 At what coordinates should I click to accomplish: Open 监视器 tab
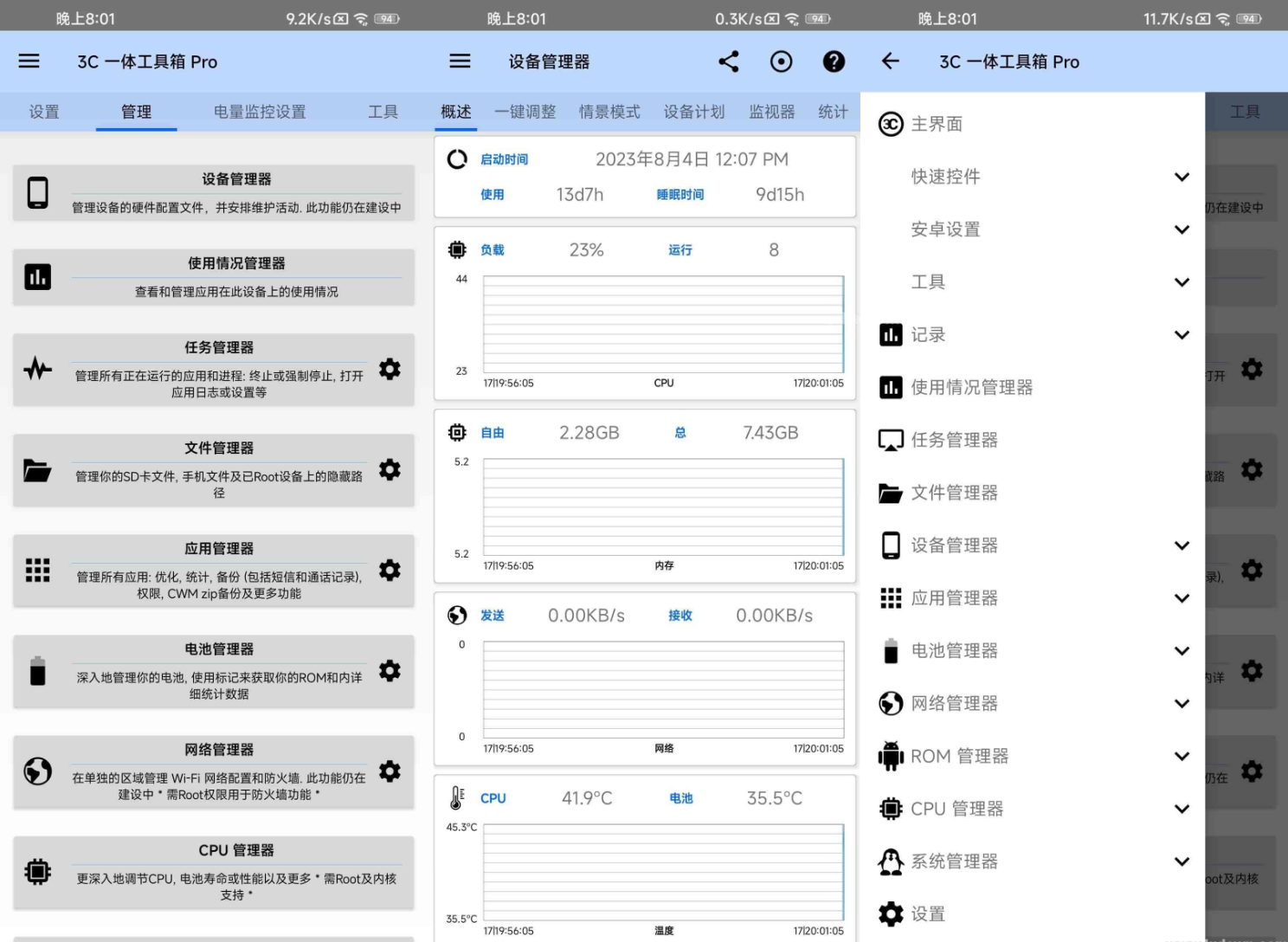click(771, 112)
